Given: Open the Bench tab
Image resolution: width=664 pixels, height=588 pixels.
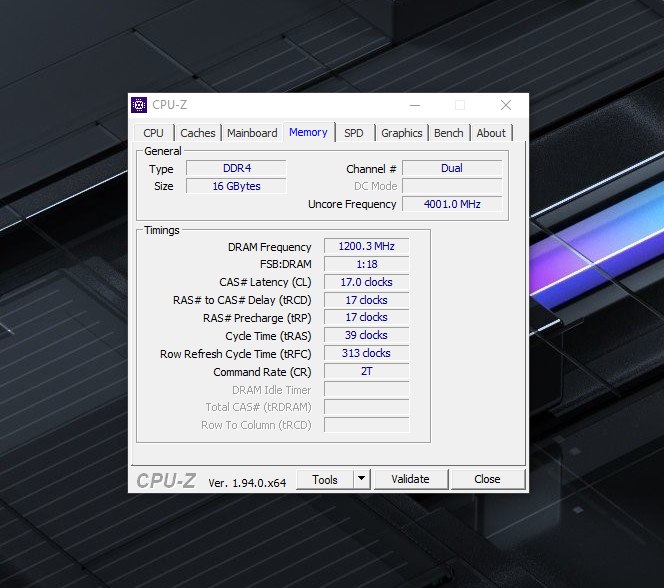Looking at the screenshot, I should point(448,133).
